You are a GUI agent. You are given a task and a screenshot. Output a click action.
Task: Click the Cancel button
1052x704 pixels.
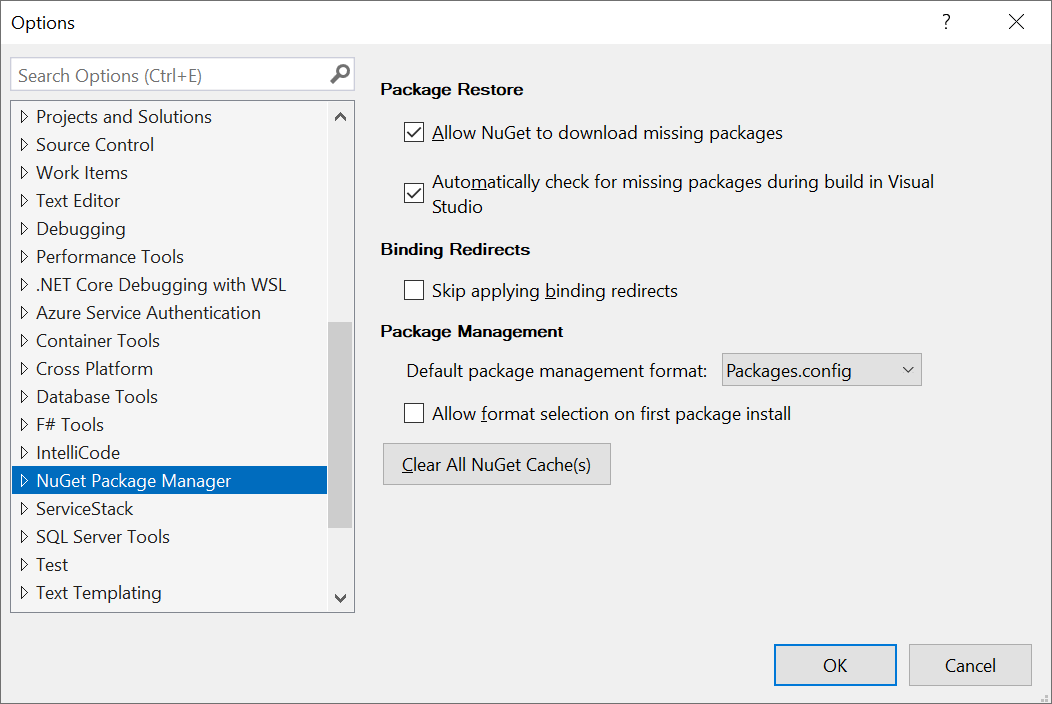tap(970, 665)
